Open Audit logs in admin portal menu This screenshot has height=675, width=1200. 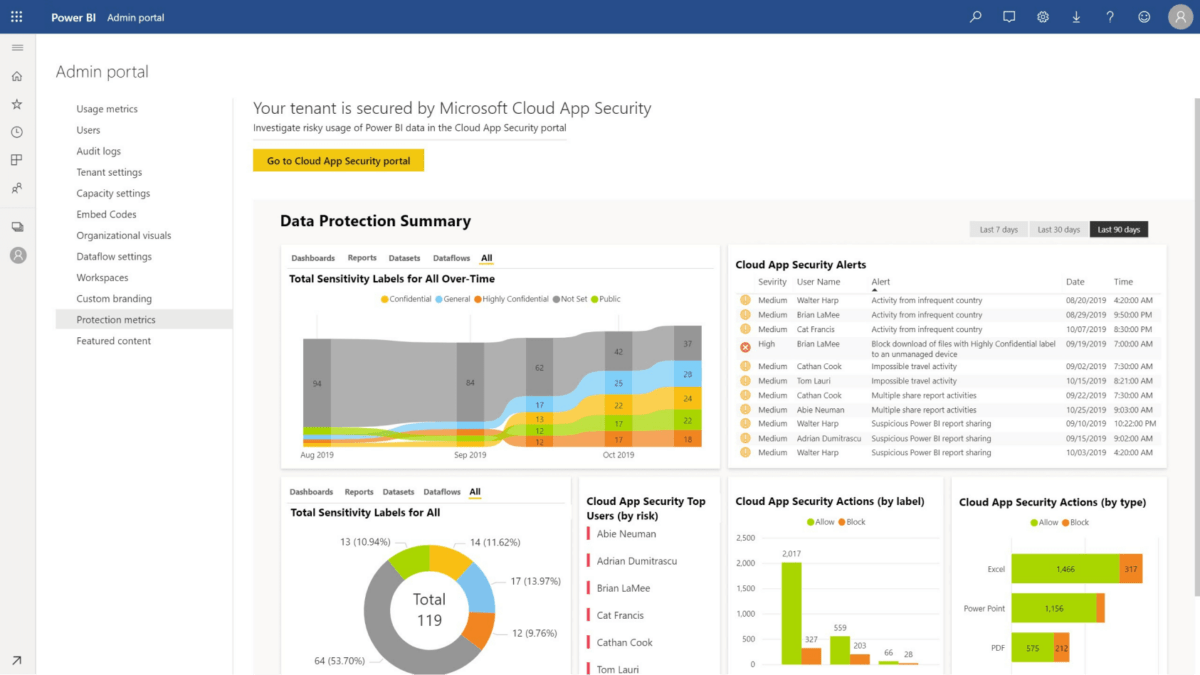[98, 151]
